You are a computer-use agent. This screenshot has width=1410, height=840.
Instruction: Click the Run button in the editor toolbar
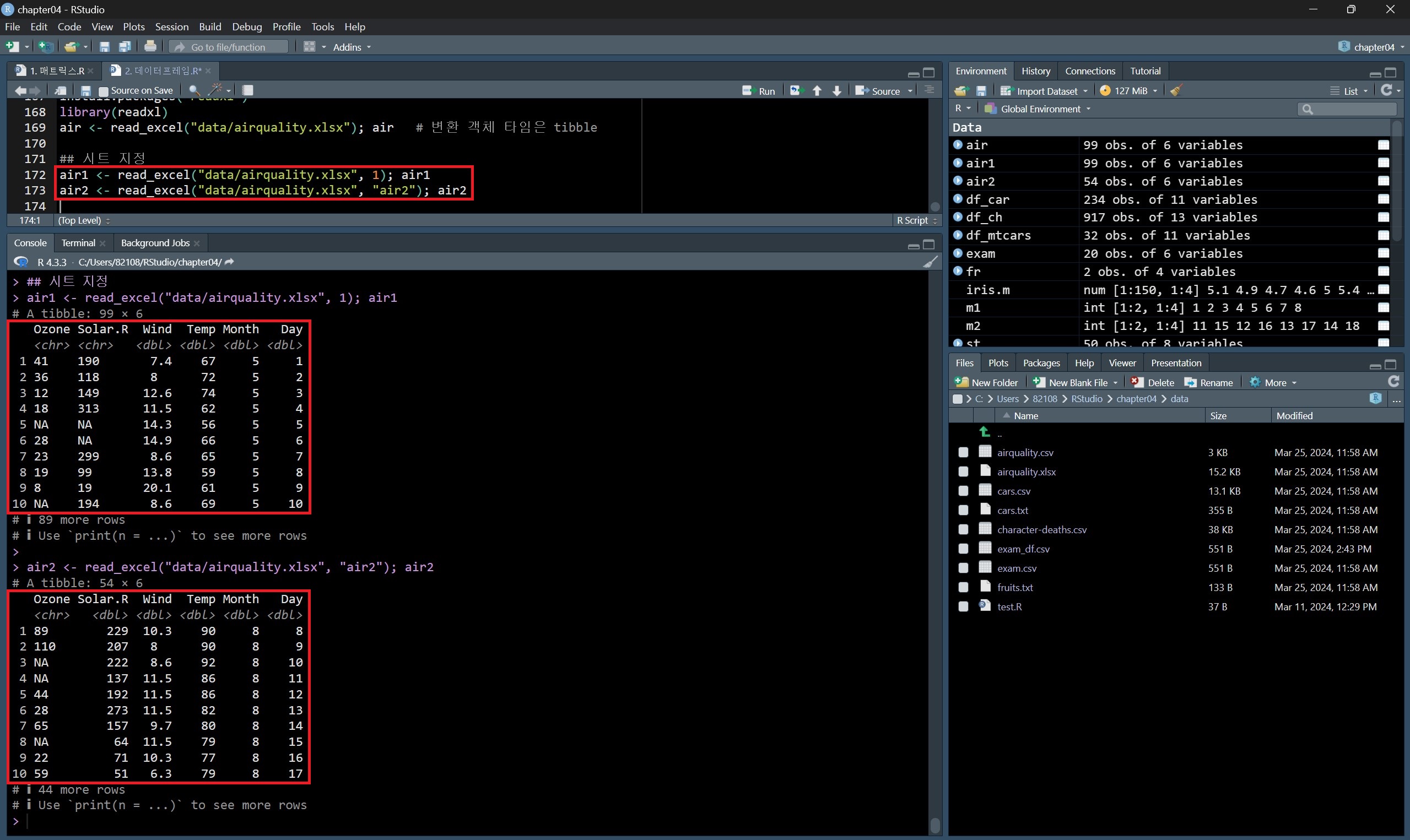tap(759, 91)
